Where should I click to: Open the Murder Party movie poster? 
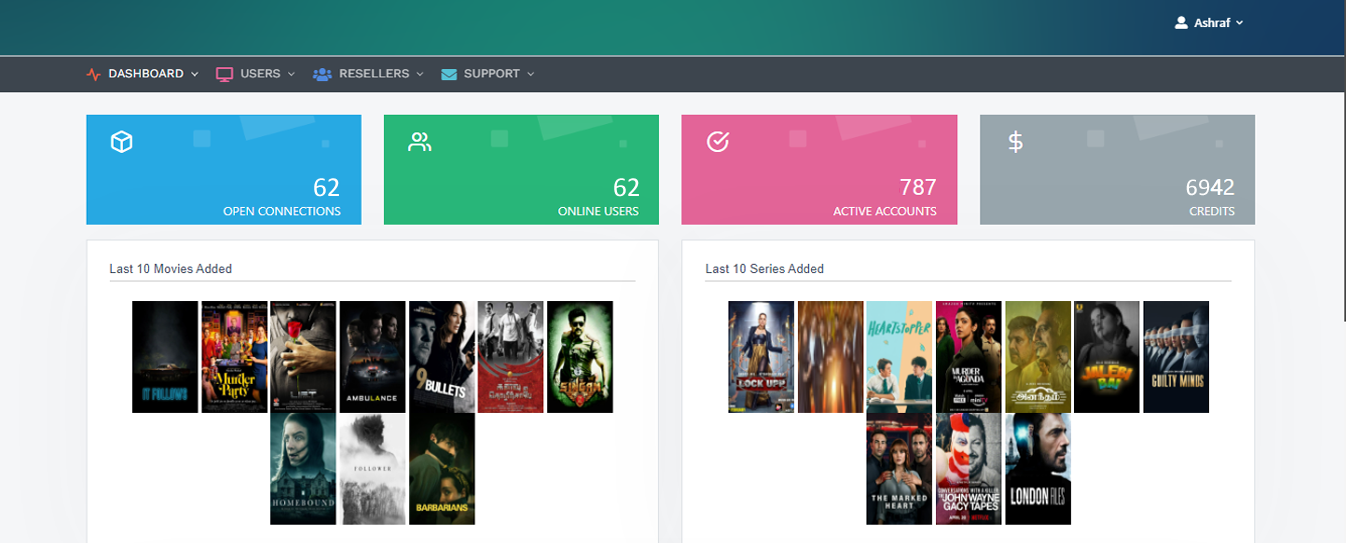click(x=234, y=357)
